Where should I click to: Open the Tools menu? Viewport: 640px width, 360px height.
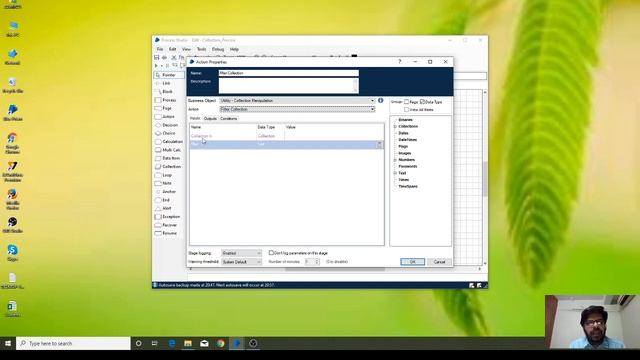point(201,49)
